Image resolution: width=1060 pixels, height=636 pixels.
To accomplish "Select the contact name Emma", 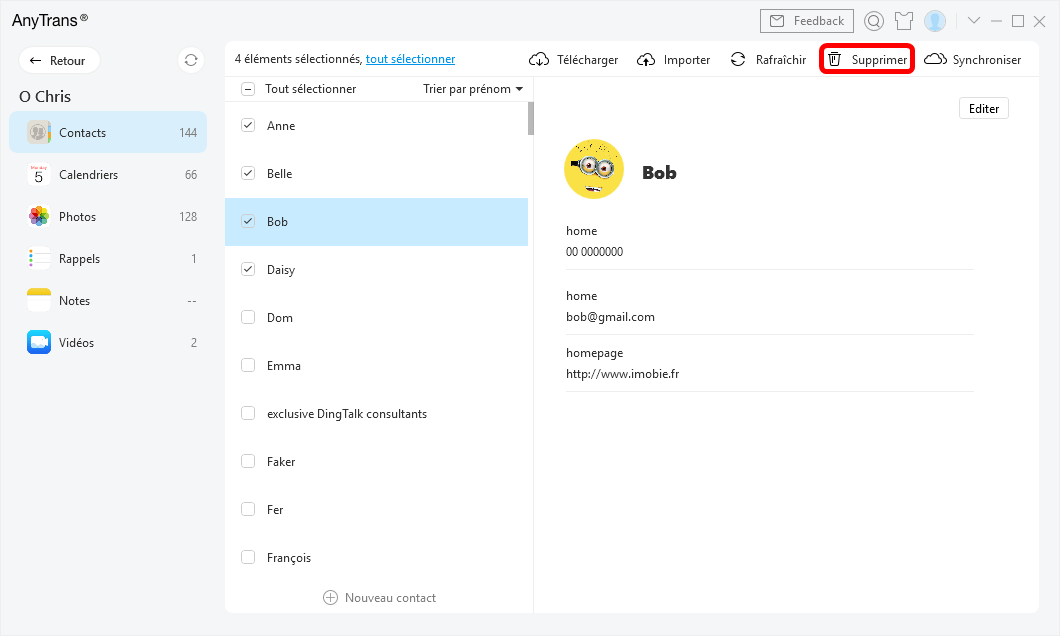I will point(284,366).
